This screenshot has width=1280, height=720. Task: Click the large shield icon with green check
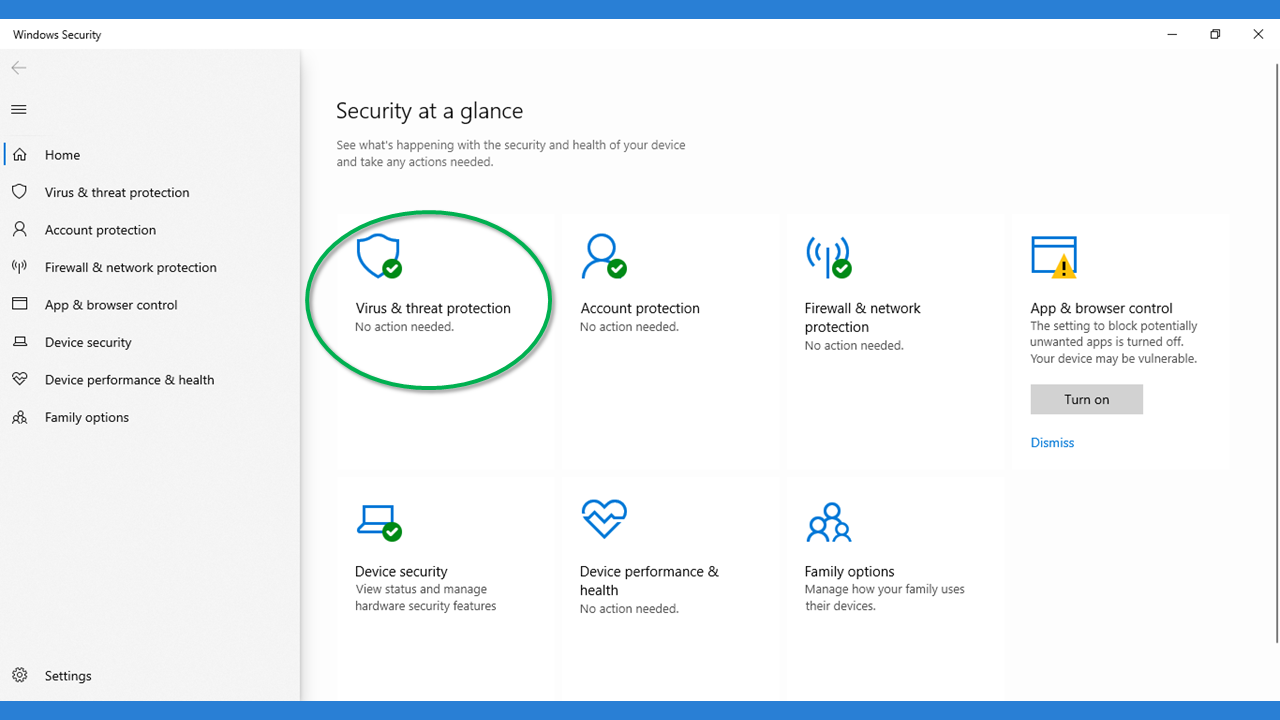379,257
